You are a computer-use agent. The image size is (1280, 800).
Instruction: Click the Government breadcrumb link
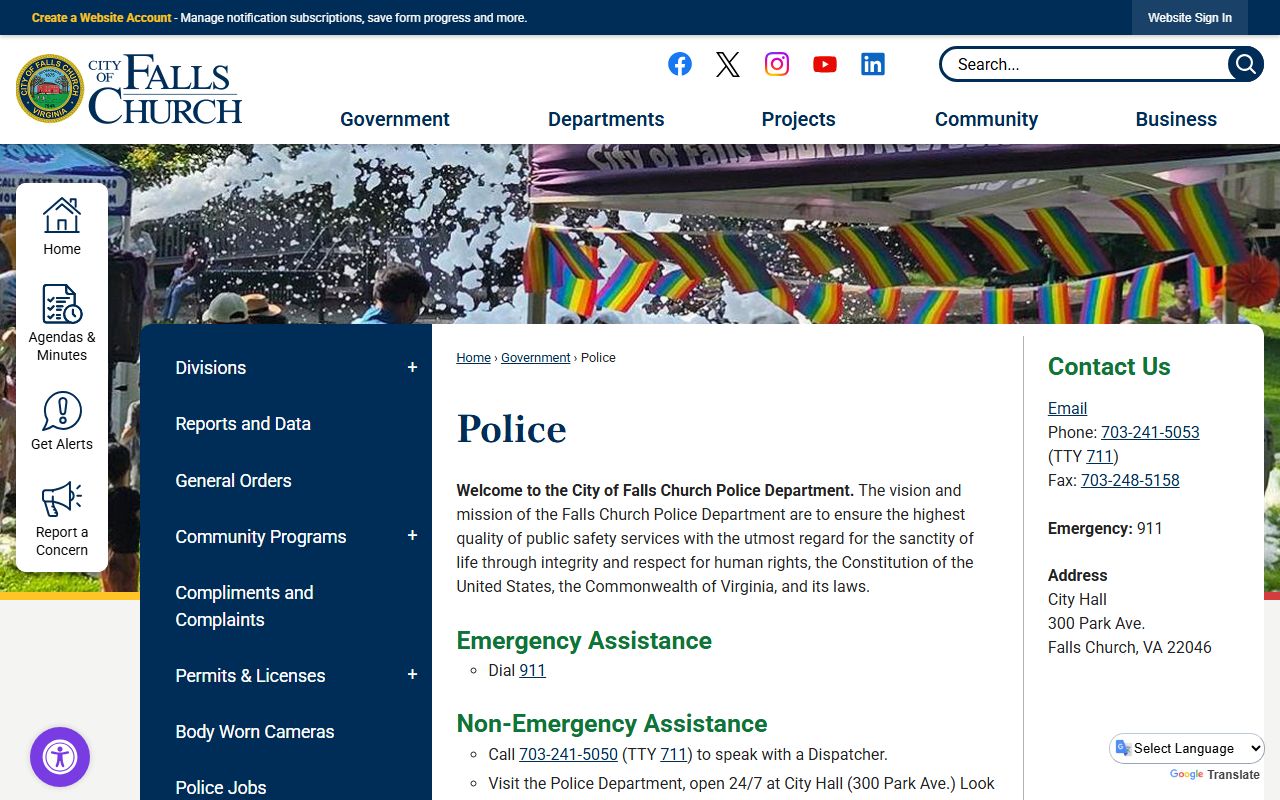535,357
